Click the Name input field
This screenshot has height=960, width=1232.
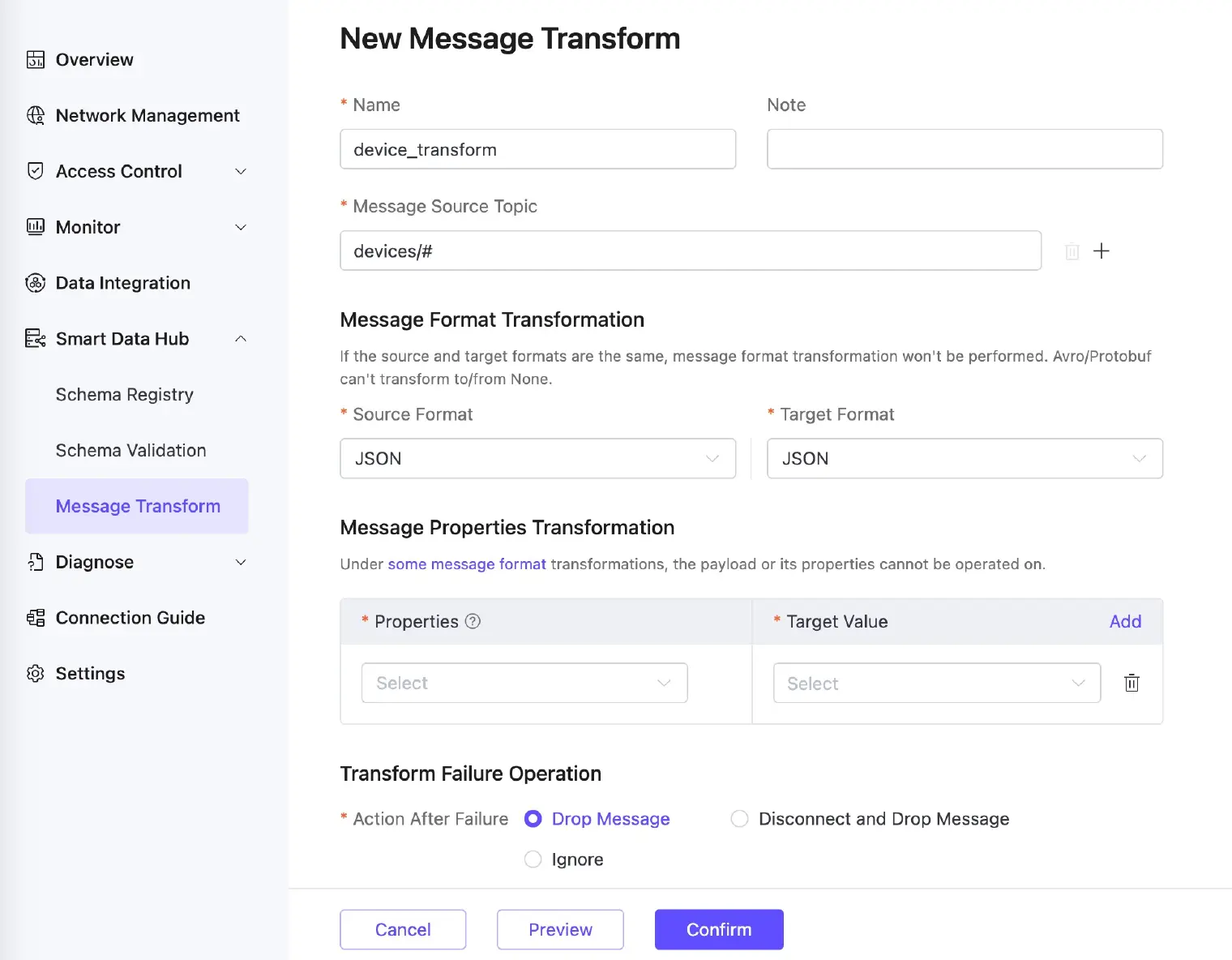pos(538,149)
